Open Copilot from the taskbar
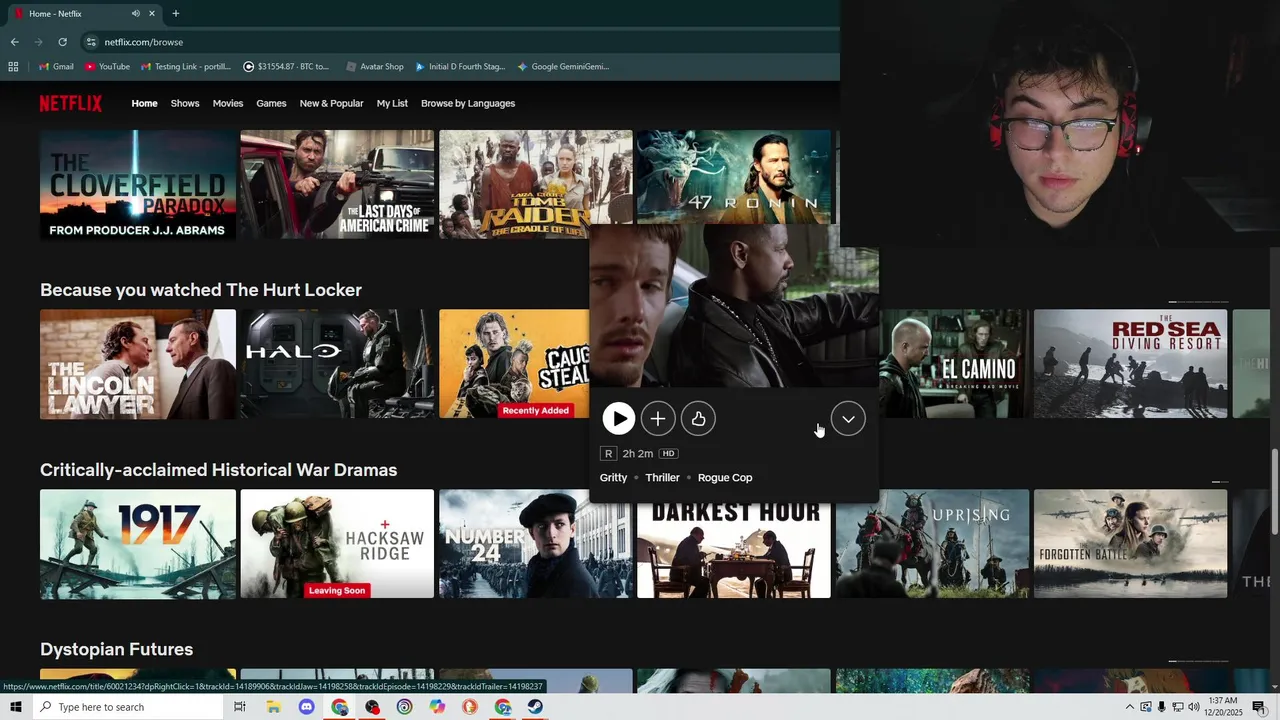Viewport: 1280px width, 720px height. [437, 707]
